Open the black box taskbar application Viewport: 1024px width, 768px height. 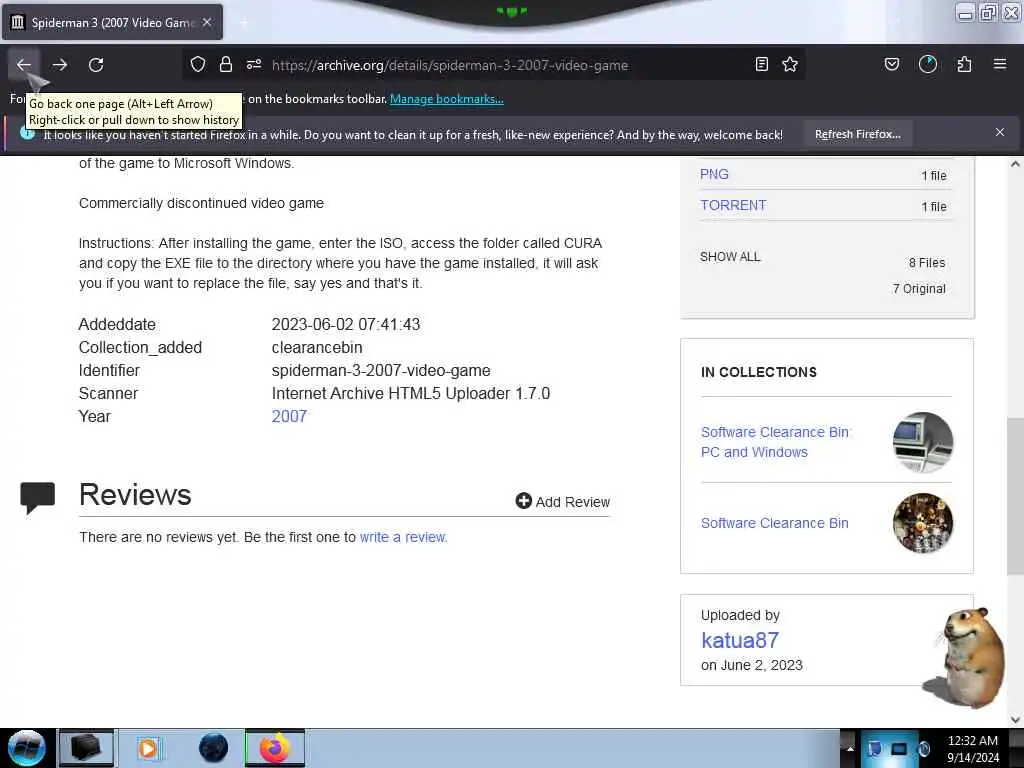[x=86, y=748]
